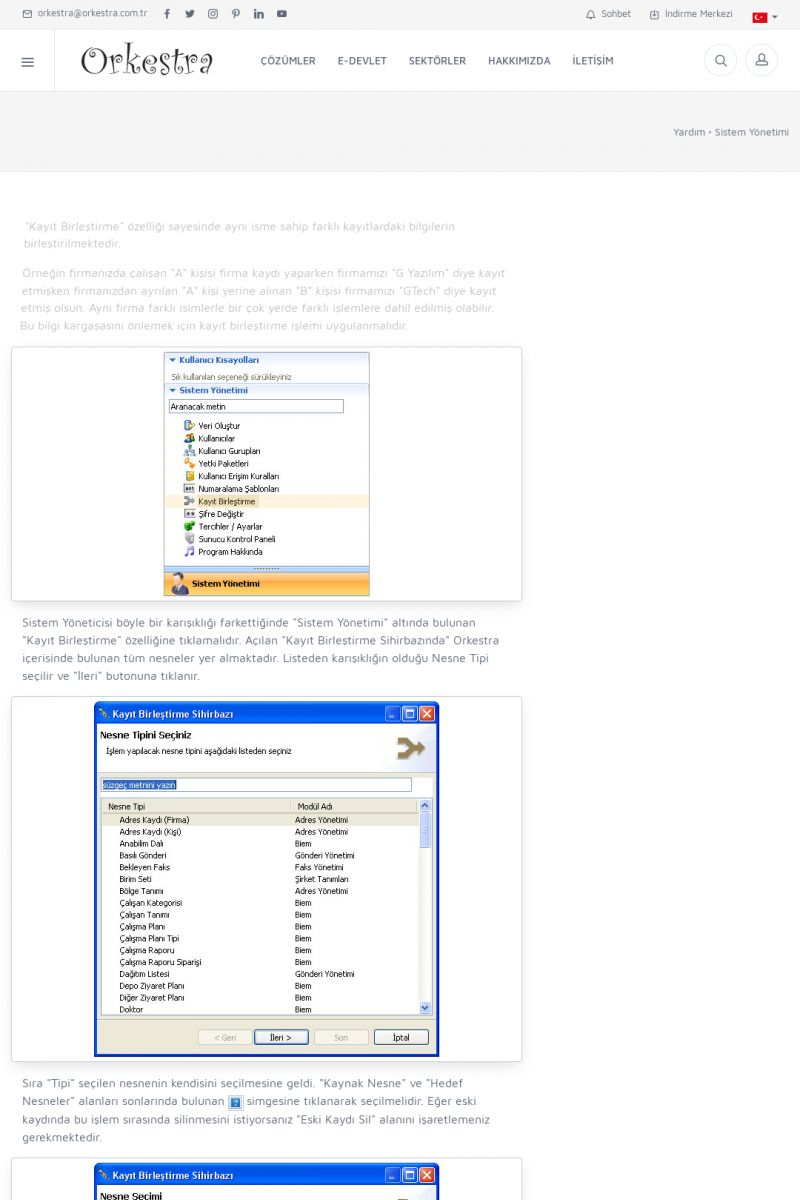Click the Modül Adı column header
The image size is (800, 1200).
click(x=354, y=806)
